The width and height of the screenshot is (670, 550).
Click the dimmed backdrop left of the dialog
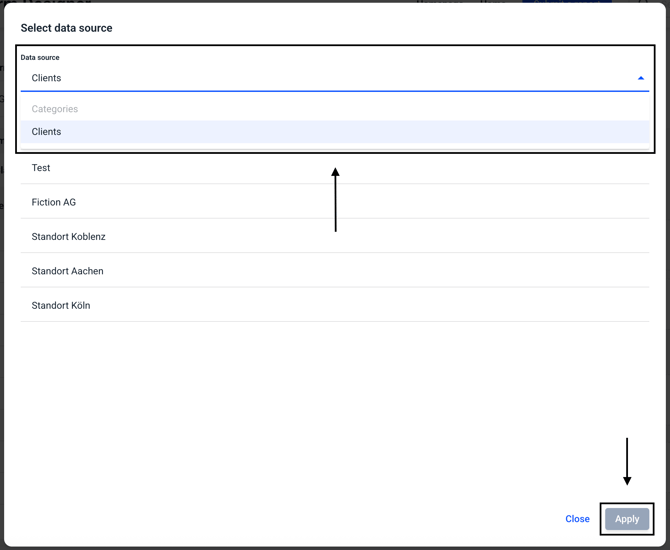click(1, 300)
